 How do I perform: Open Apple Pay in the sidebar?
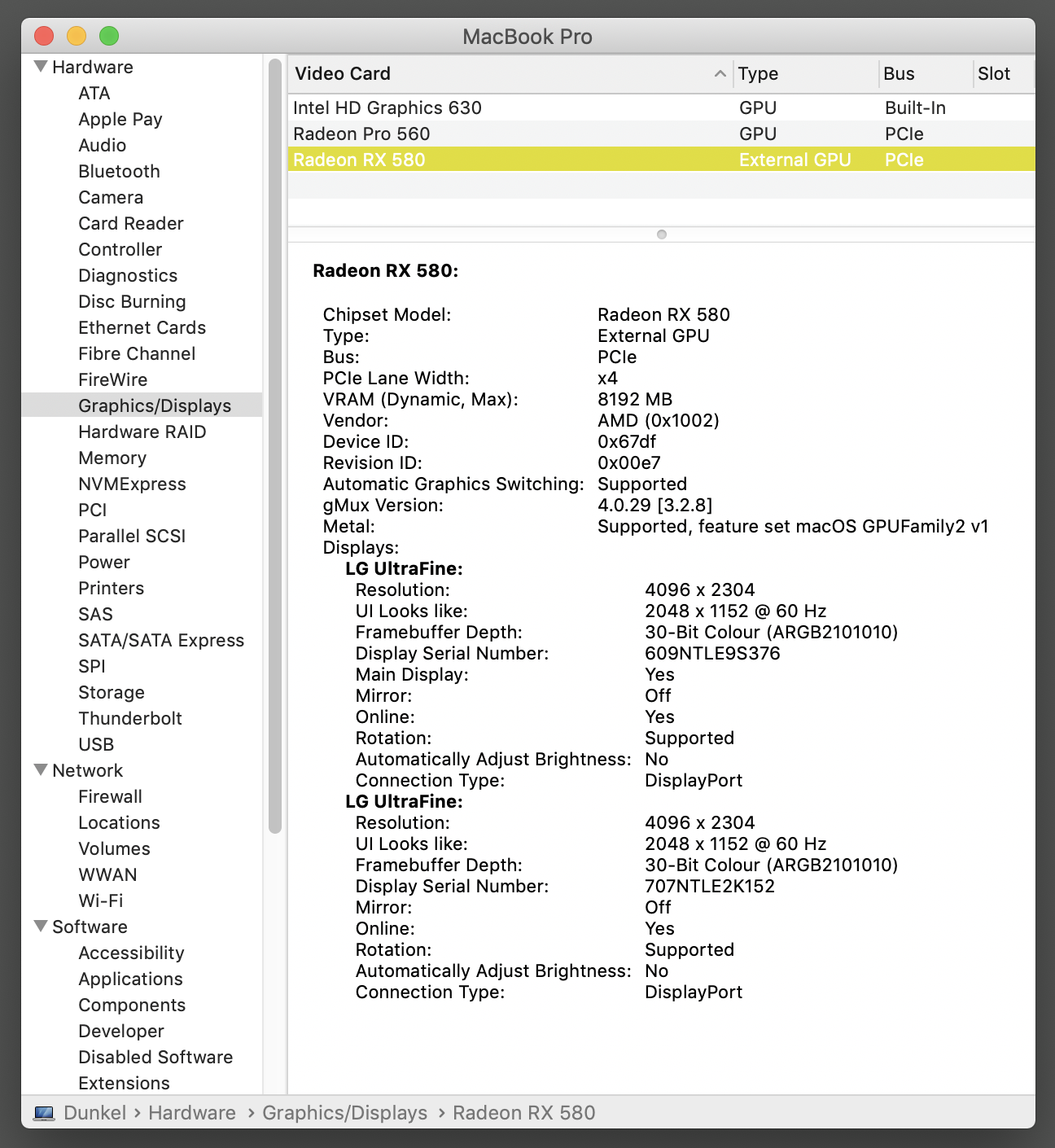[x=120, y=119]
